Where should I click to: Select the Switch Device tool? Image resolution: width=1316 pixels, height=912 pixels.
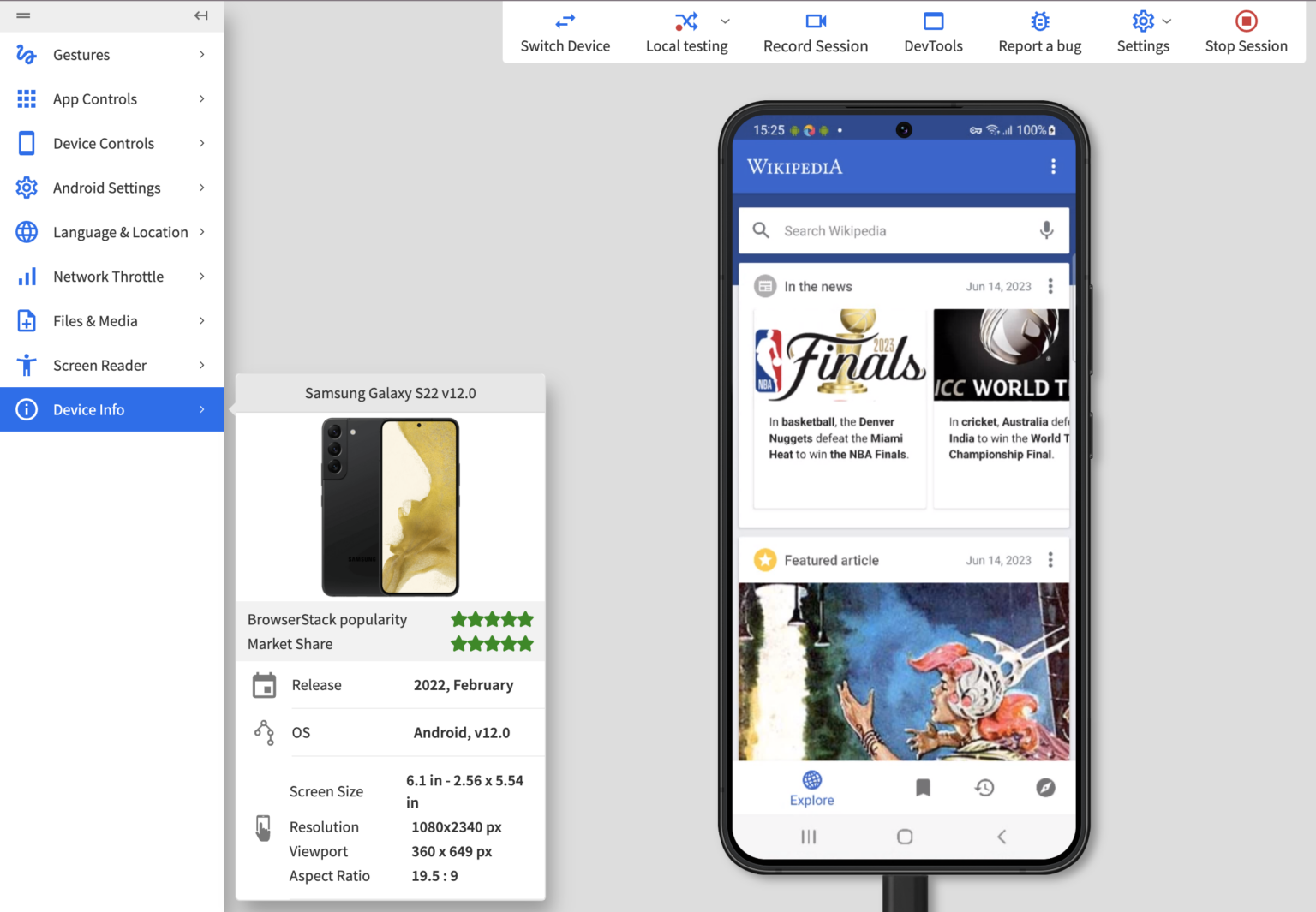565,32
